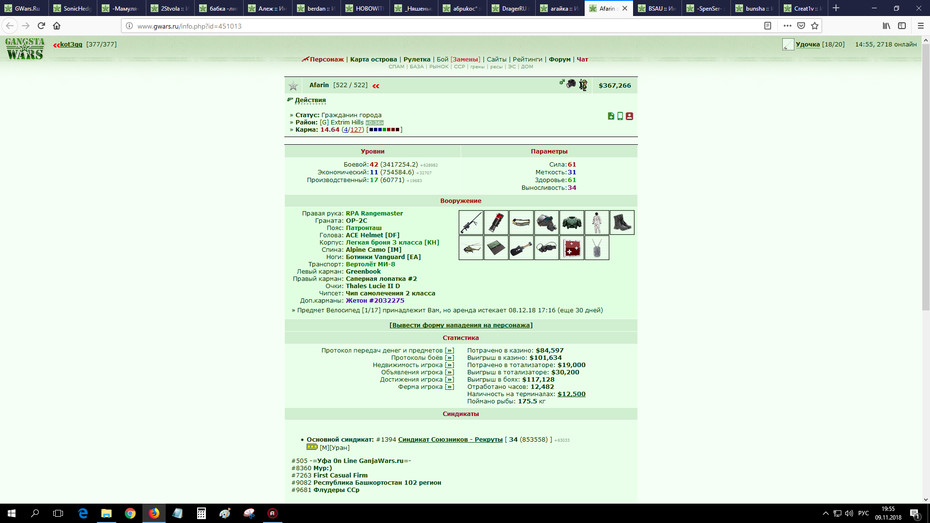930x523 pixels.
Task: Click the dog tag token icon
Action: [x=597, y=248]
